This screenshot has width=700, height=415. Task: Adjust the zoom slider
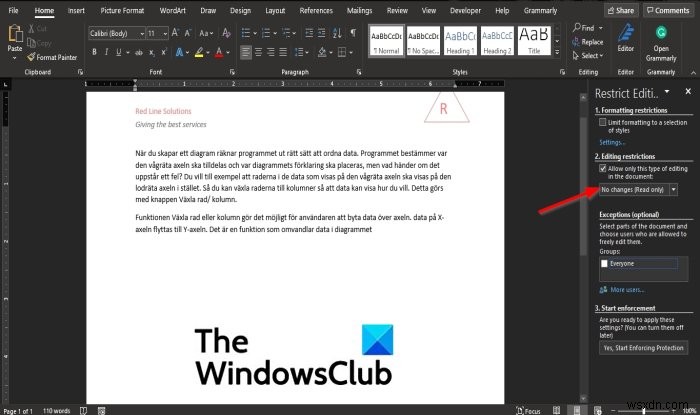[643, 411]
